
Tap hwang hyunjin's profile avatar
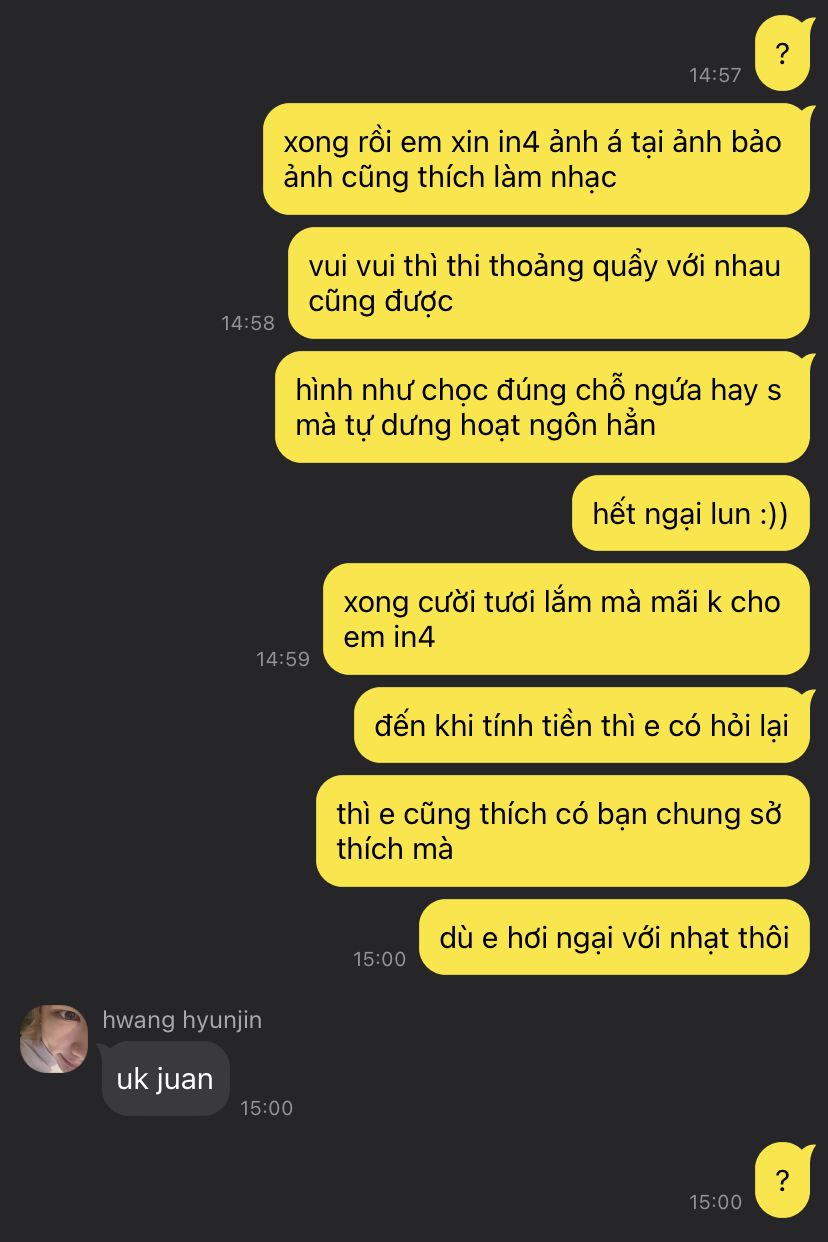pos(54,1039)
